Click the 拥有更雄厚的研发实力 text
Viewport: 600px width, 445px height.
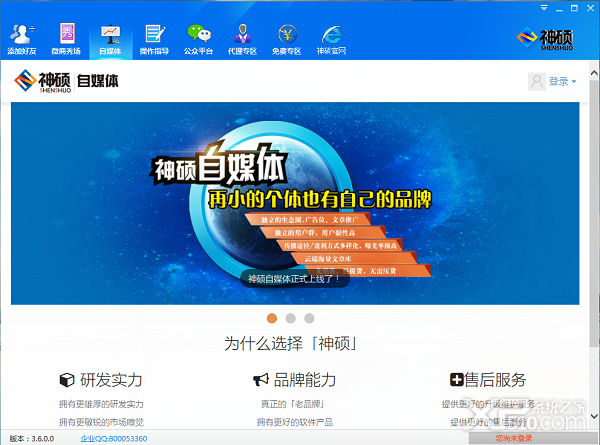tap(101, 404)
